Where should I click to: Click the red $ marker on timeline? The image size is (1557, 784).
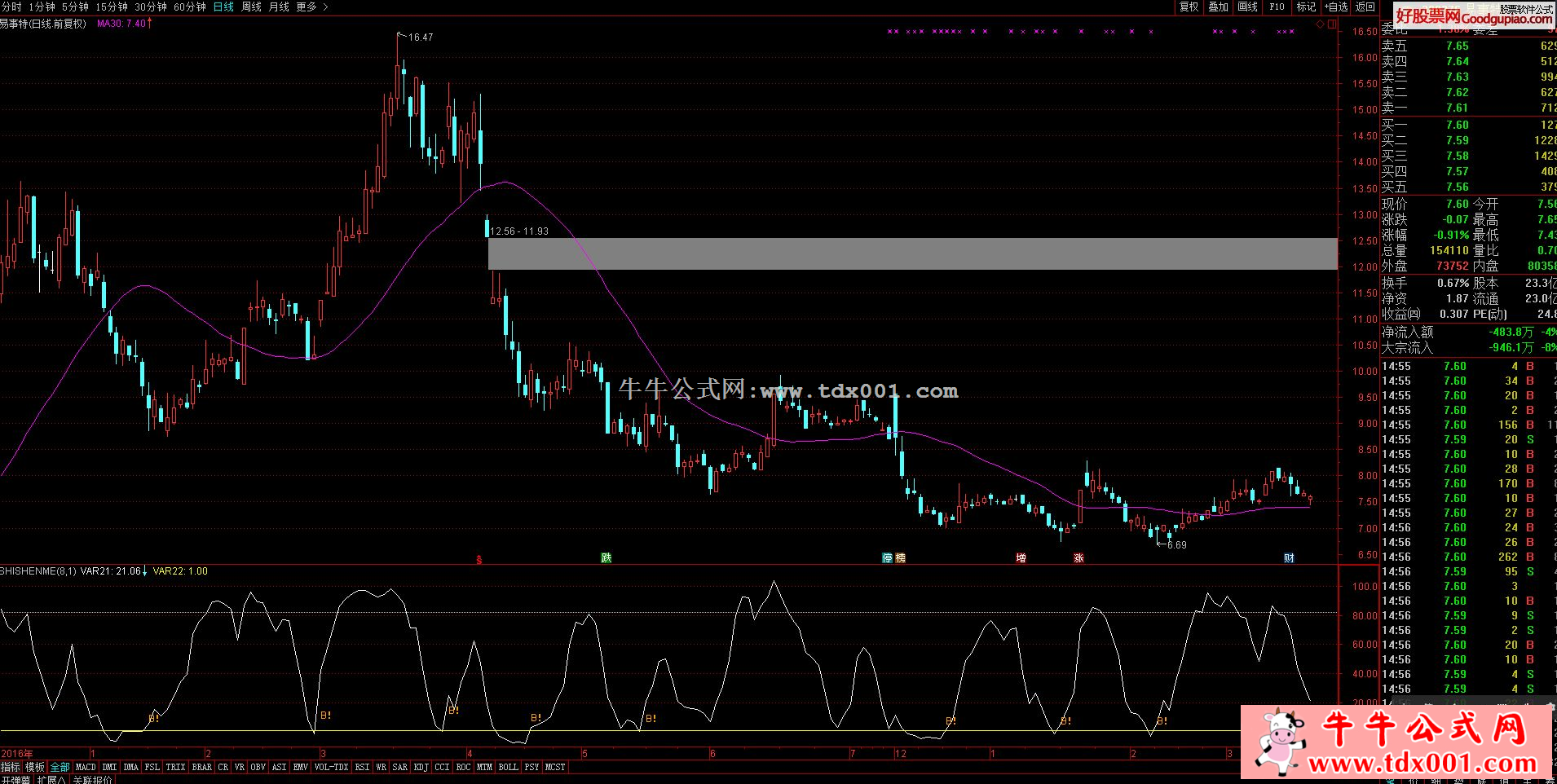(x=479, y=559)
